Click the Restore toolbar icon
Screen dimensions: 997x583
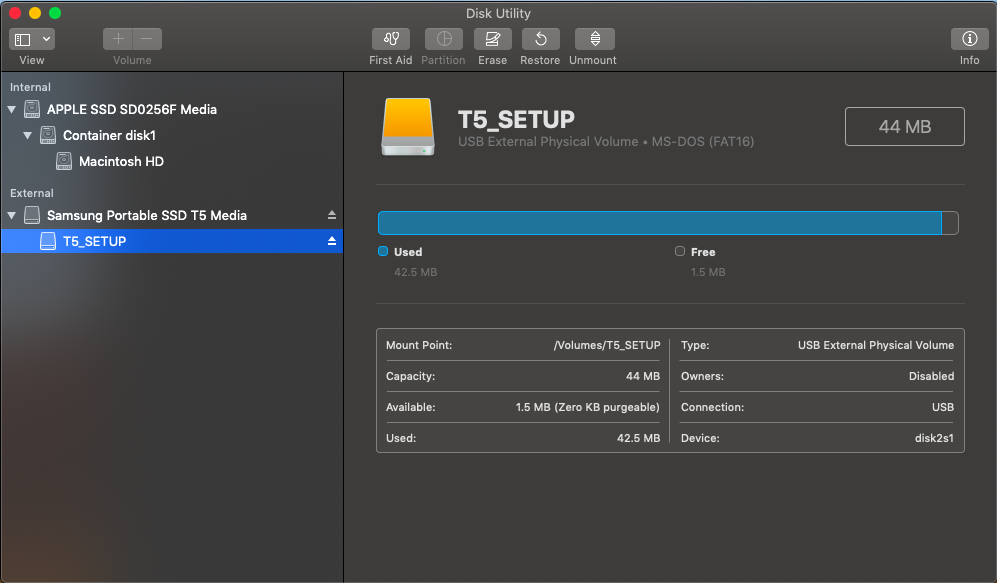point(540,39)
